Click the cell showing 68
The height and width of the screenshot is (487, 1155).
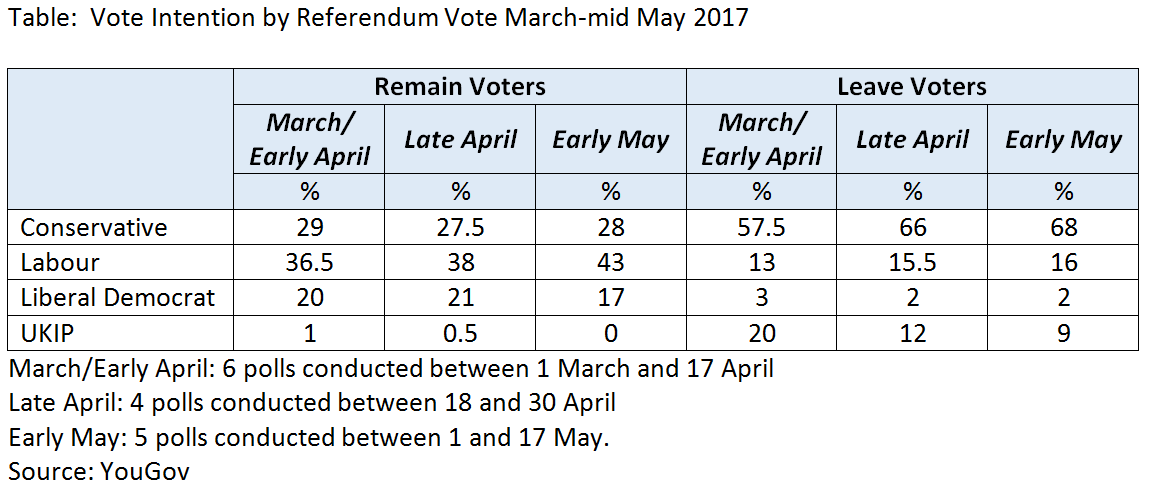[x=1063, y=227]
